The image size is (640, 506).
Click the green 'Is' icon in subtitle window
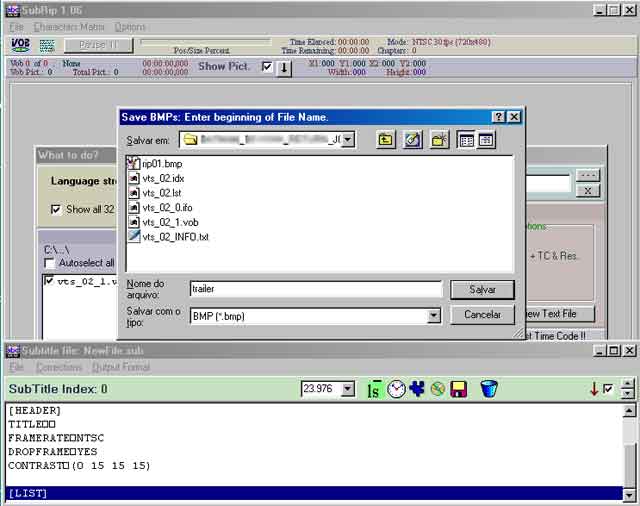[374, 389]
